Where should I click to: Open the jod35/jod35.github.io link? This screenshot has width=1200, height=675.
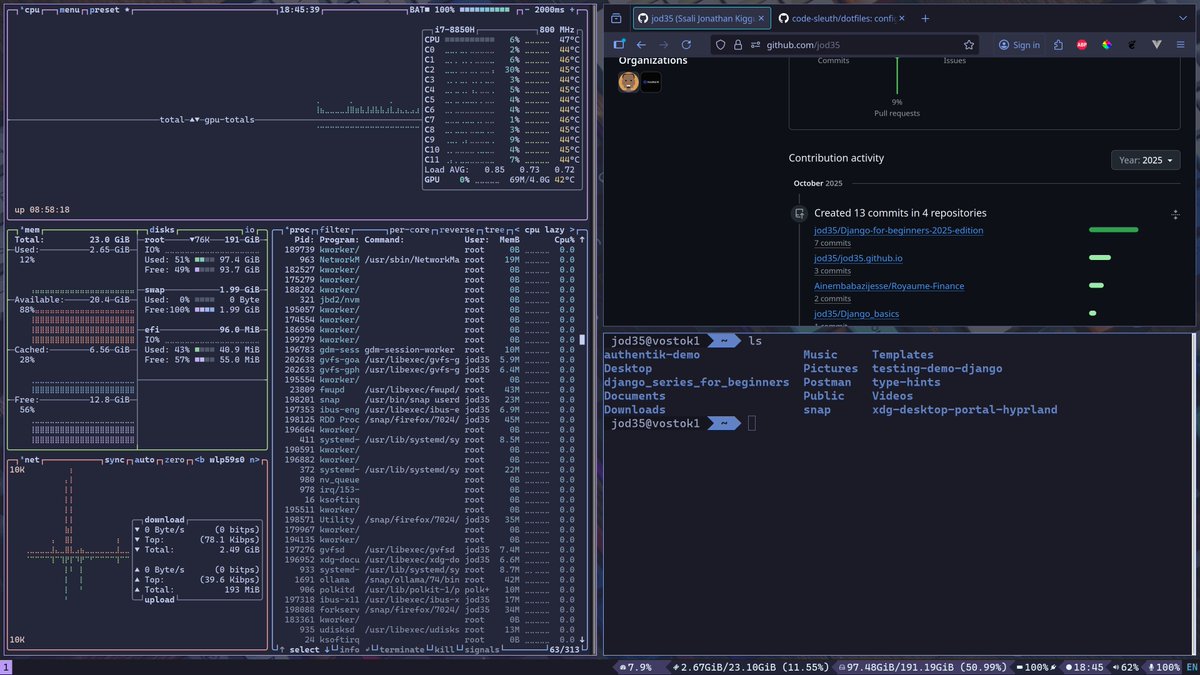(x=858, y=258)
